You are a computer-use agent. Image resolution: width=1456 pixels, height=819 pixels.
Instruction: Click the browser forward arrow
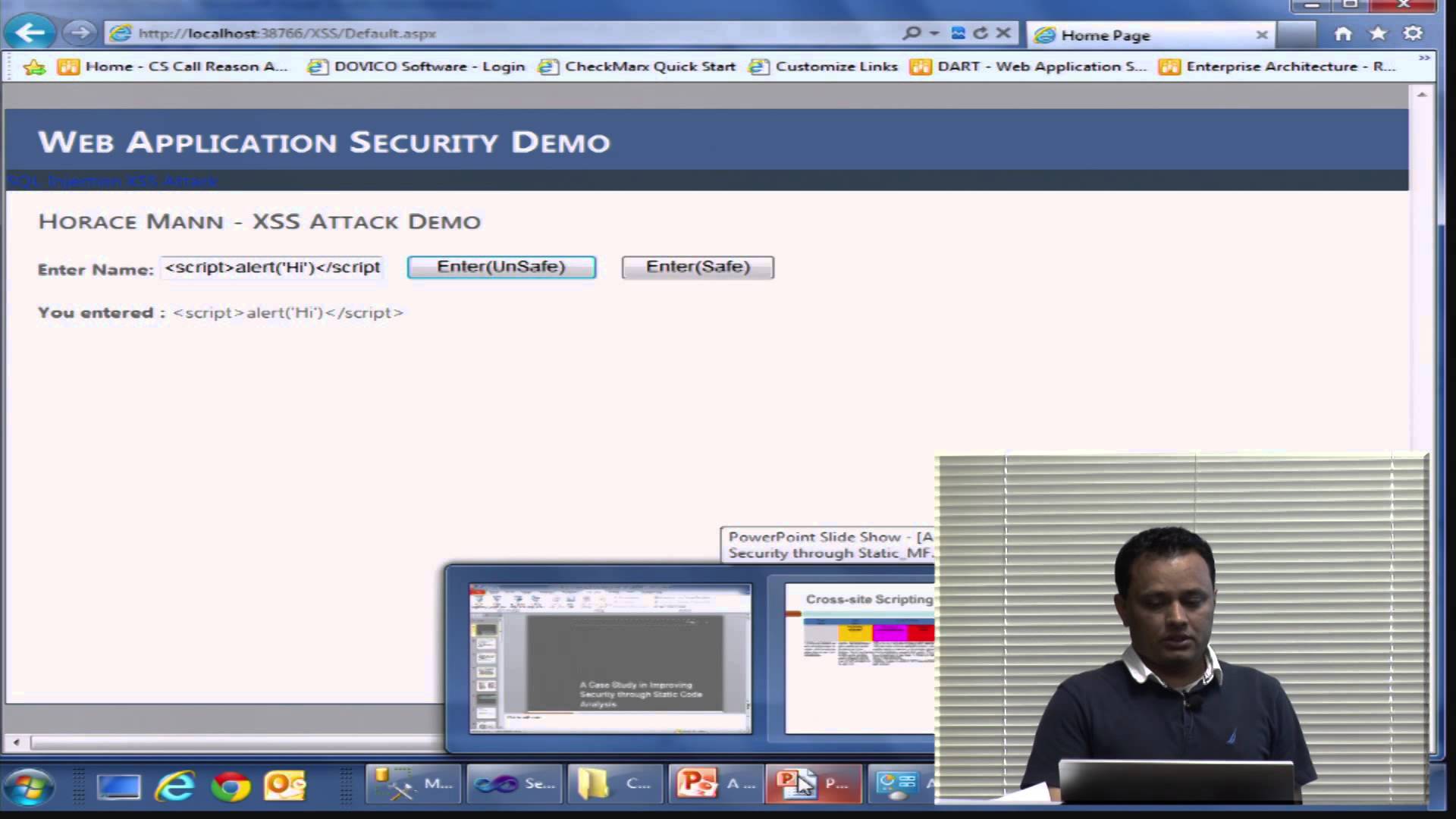coord(79,33)
